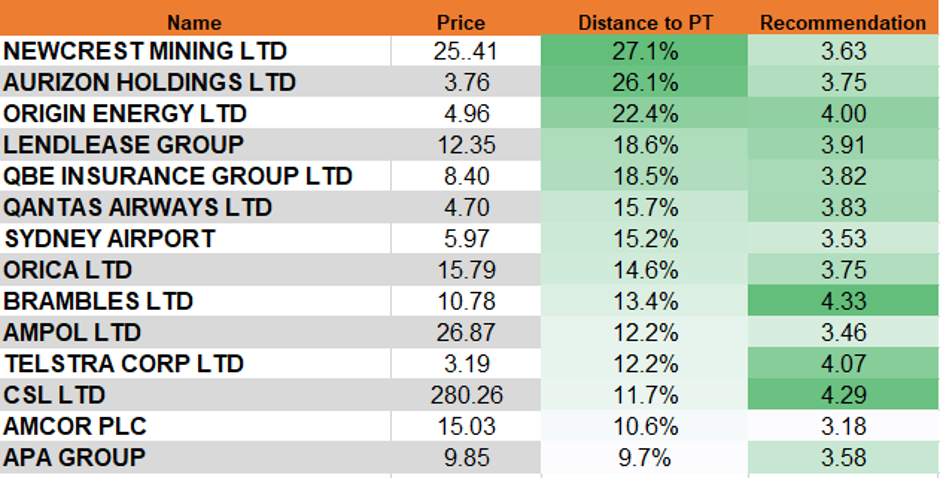Image resolution: width=941 pixels, height=479 pixels.
Task: Click recommendation value 3.91
Action: pos(843,144)
